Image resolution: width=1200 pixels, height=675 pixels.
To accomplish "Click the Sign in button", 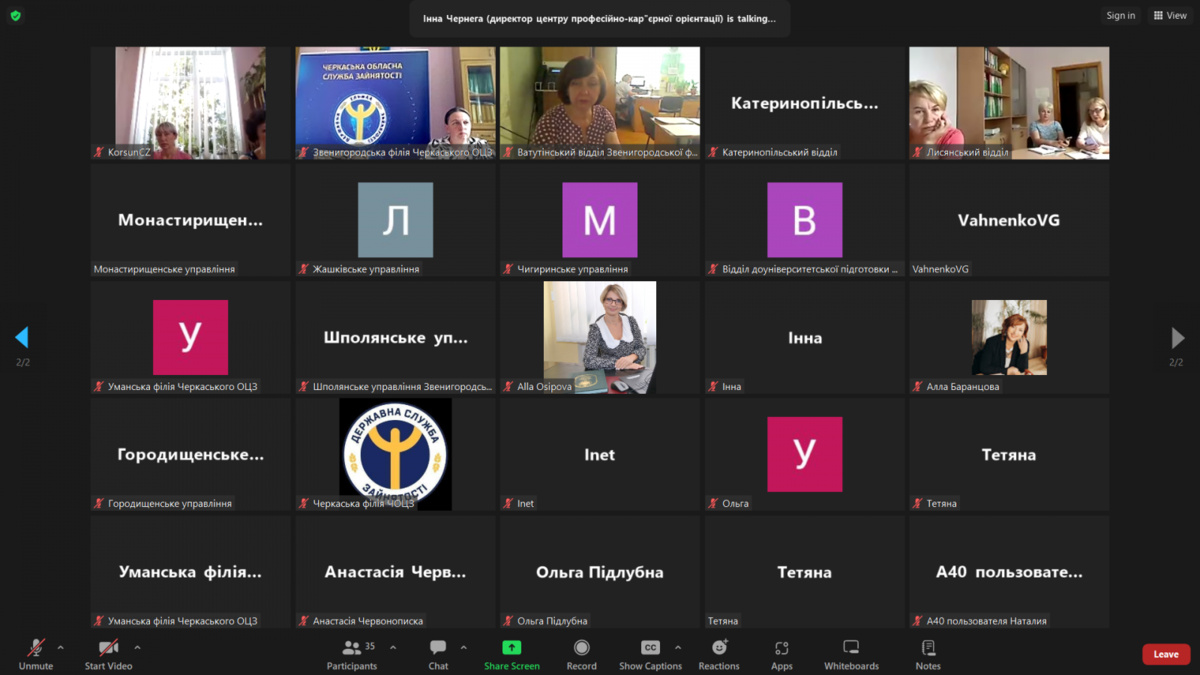I will click(x=1120, y=16).
